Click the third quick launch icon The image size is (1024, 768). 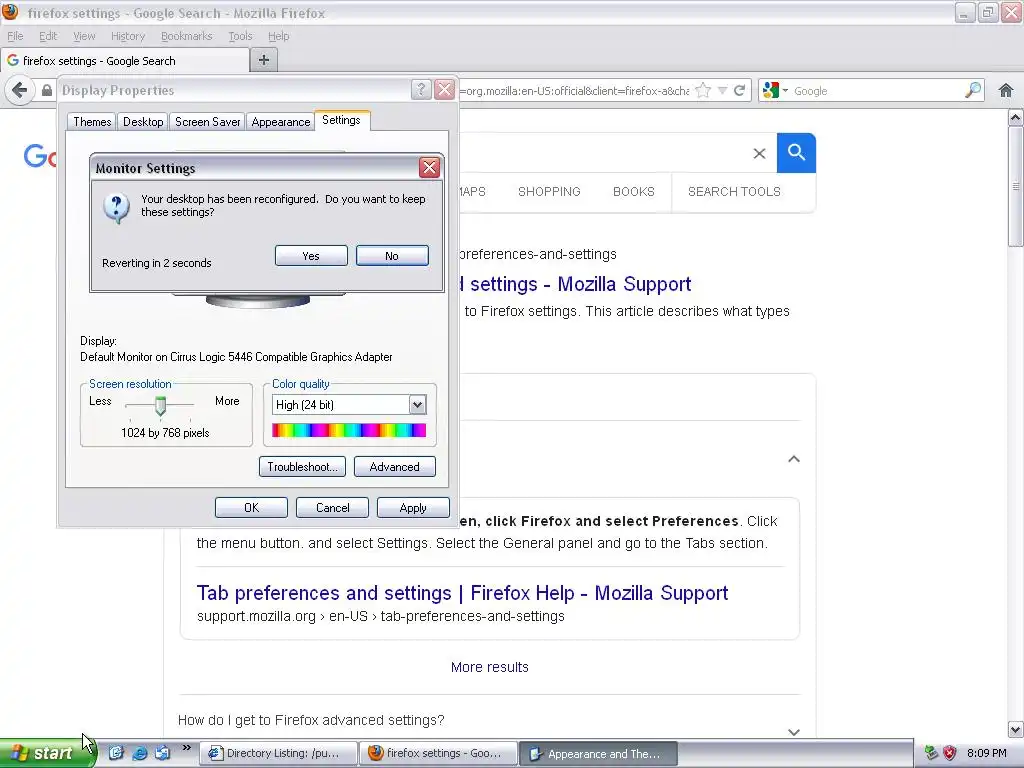pyautogui.click(x=163, y=753)
